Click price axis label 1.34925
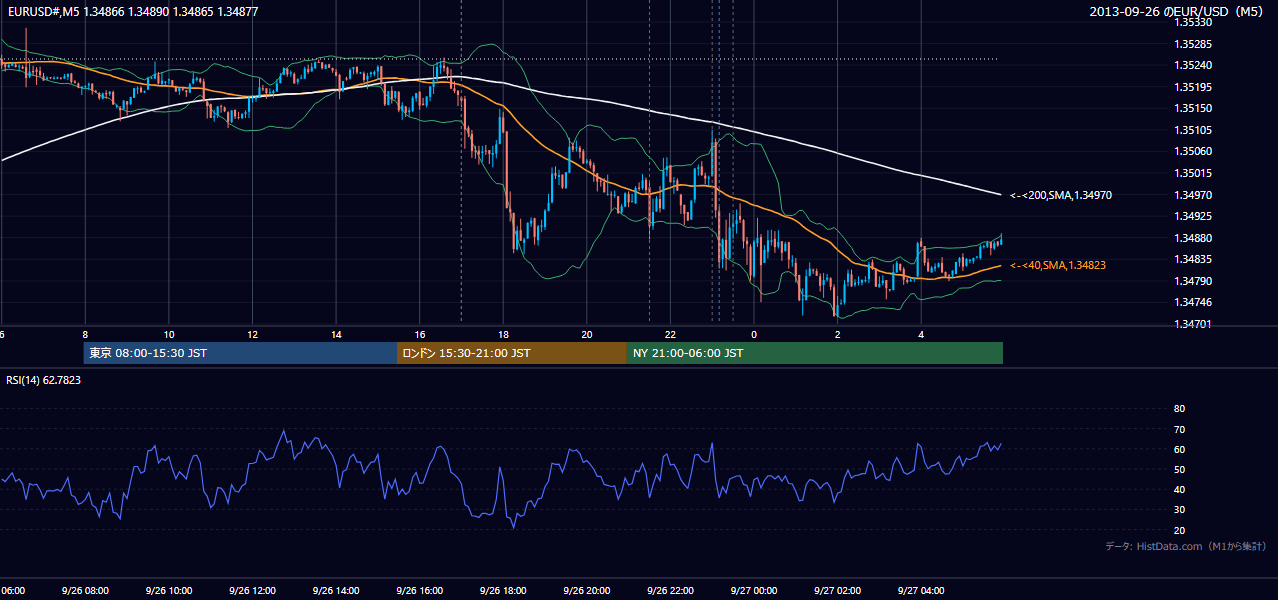Viewport: 1278px width, 600px height. coord(1193,216)
